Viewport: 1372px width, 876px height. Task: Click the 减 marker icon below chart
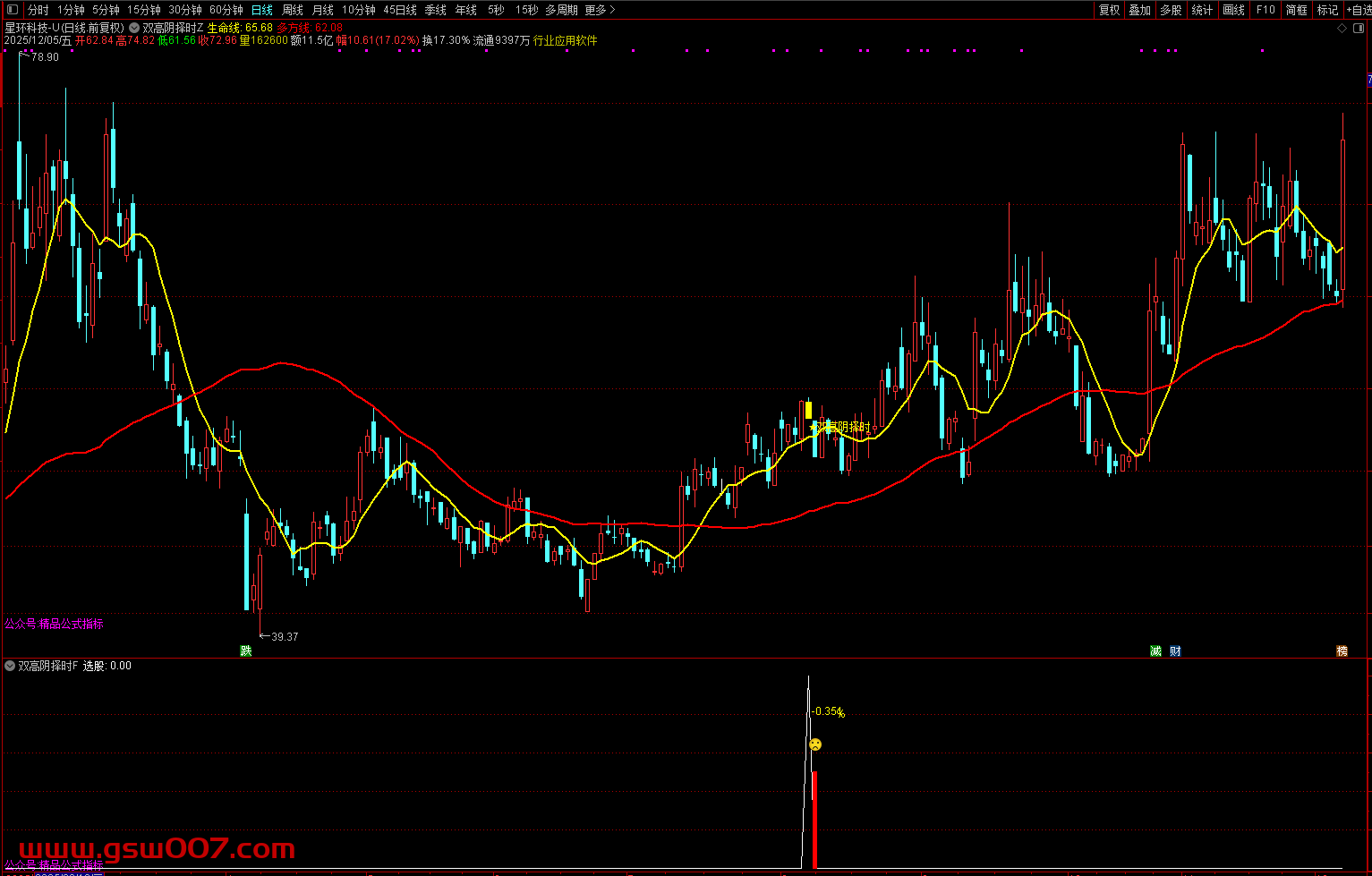pos(1155,651)
